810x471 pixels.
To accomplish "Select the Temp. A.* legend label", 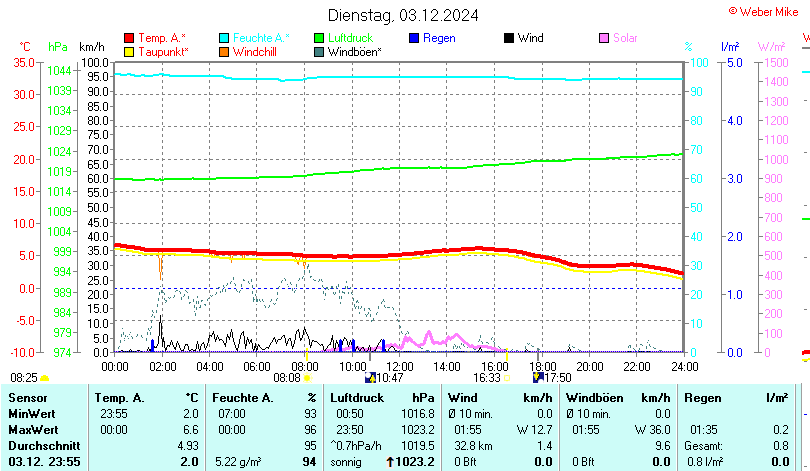I will (x=162, y=38).
